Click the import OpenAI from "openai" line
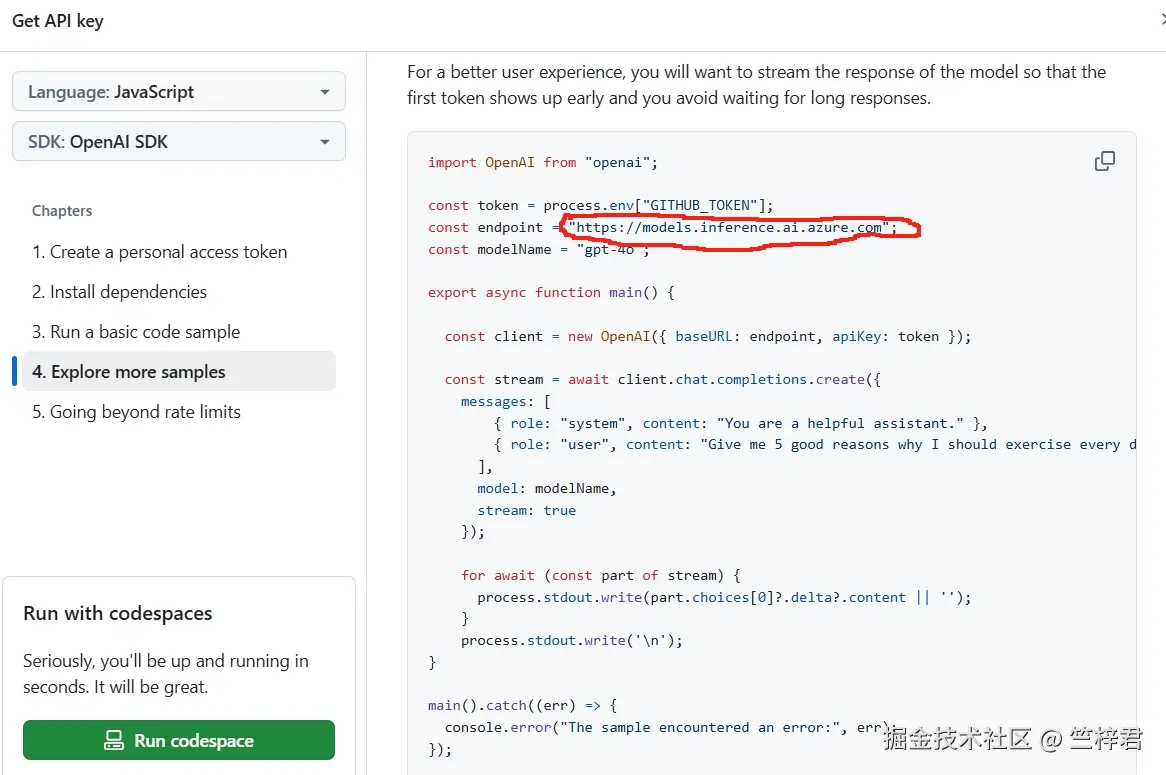 (x=543, y=162)
